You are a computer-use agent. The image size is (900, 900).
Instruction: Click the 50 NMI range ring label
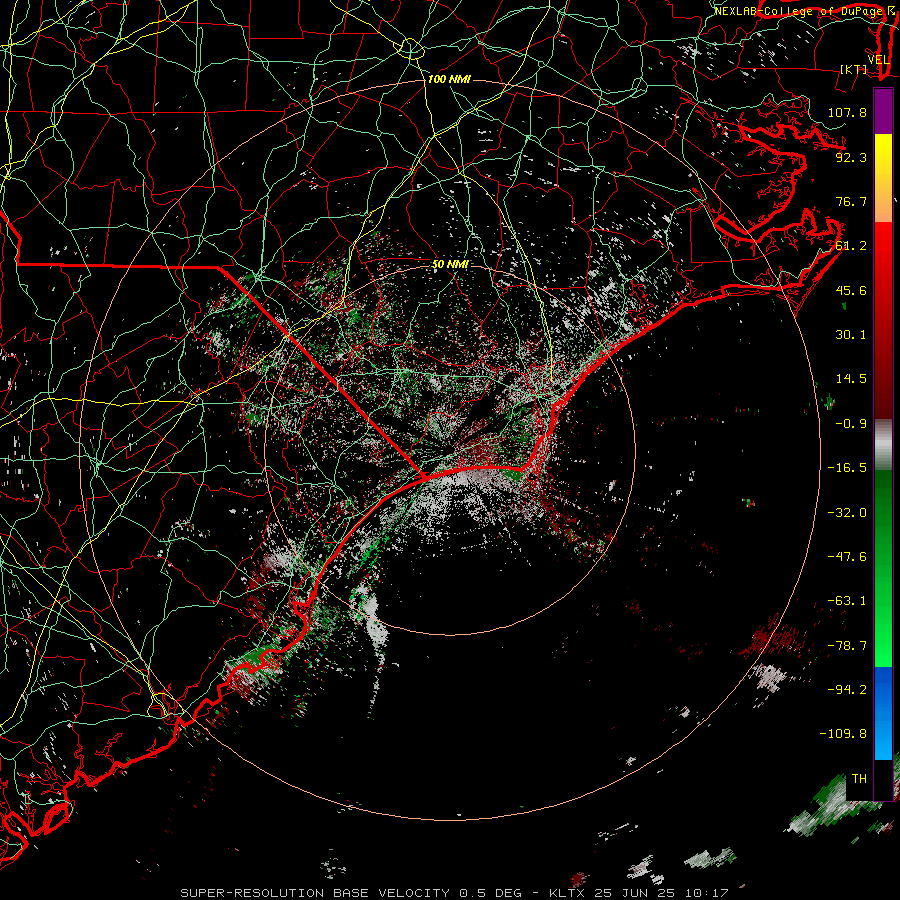[x=450, y=265]
